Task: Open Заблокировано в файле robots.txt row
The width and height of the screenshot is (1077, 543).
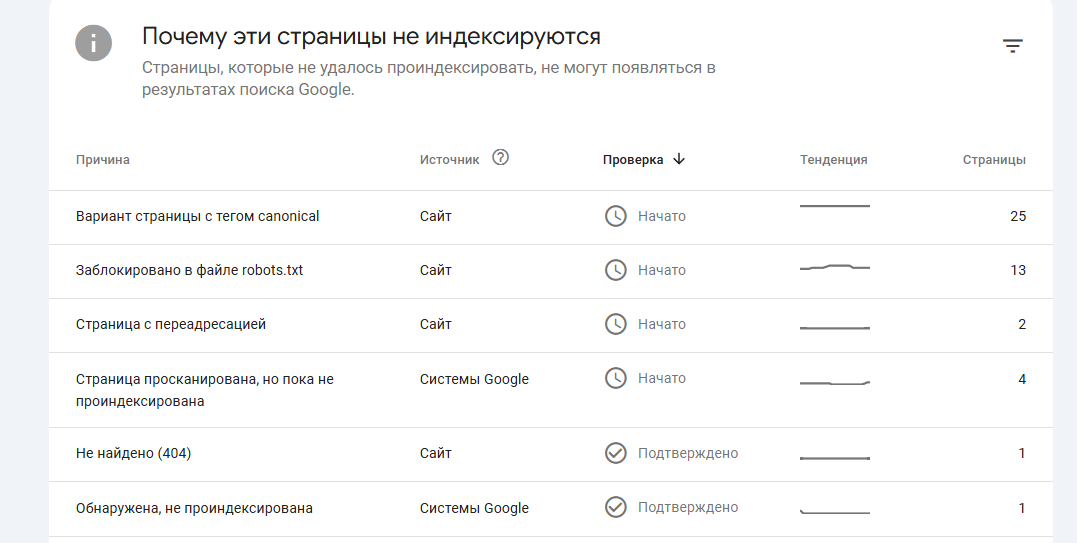Action: coord(190,270)
